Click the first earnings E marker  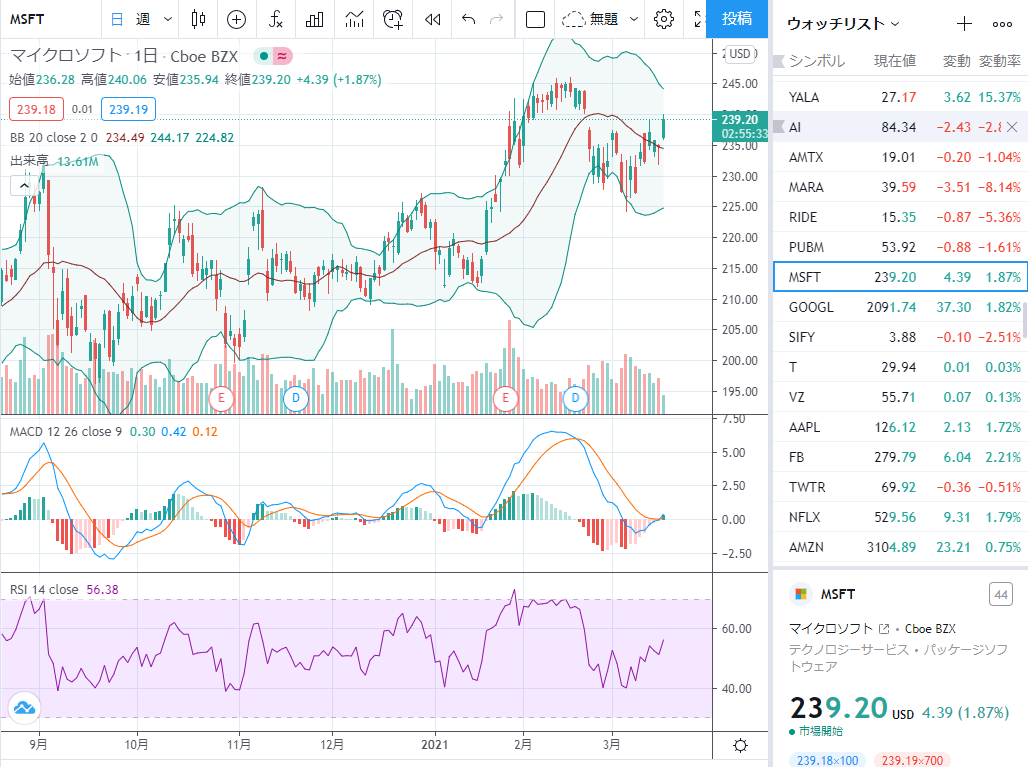(221, 398)
